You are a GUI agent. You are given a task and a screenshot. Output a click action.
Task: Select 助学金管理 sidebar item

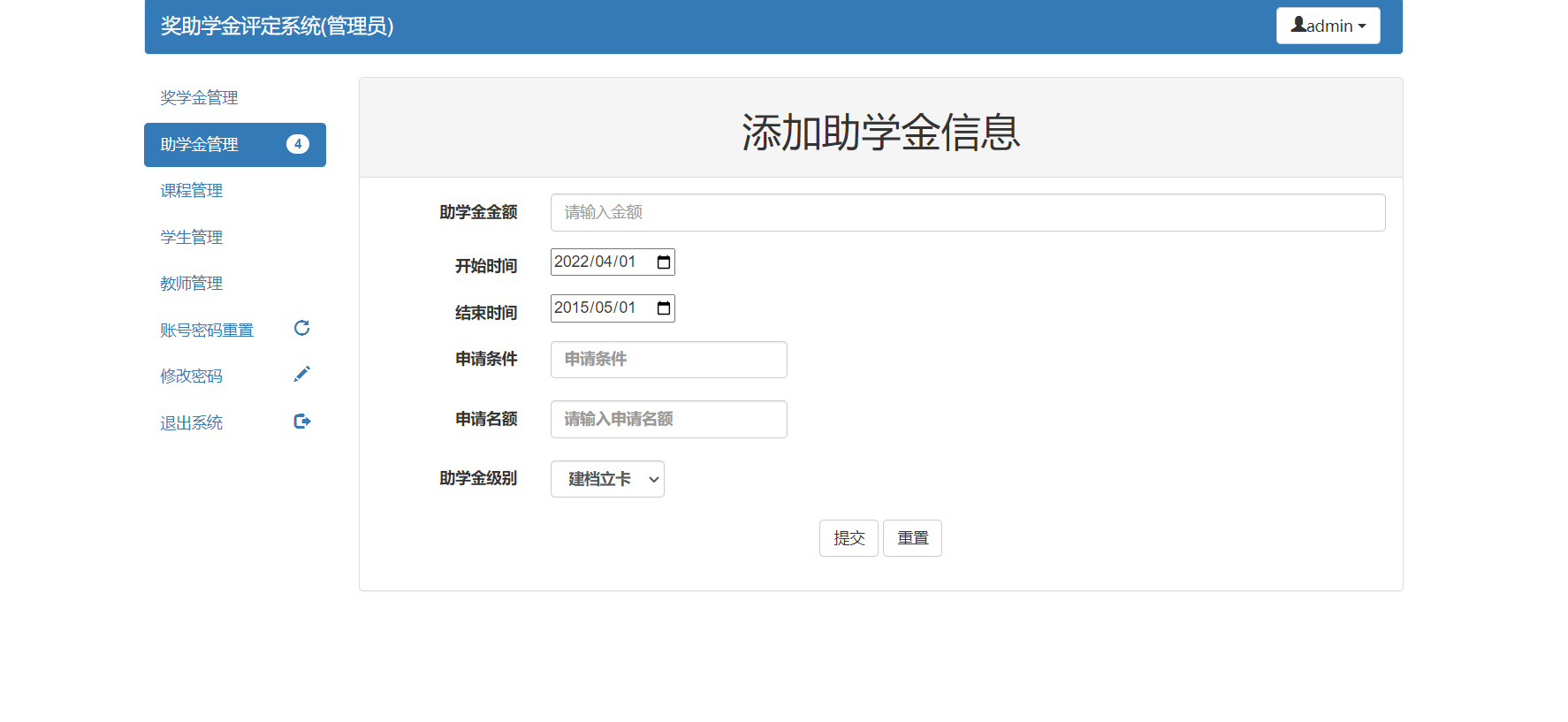pos(235,145)
